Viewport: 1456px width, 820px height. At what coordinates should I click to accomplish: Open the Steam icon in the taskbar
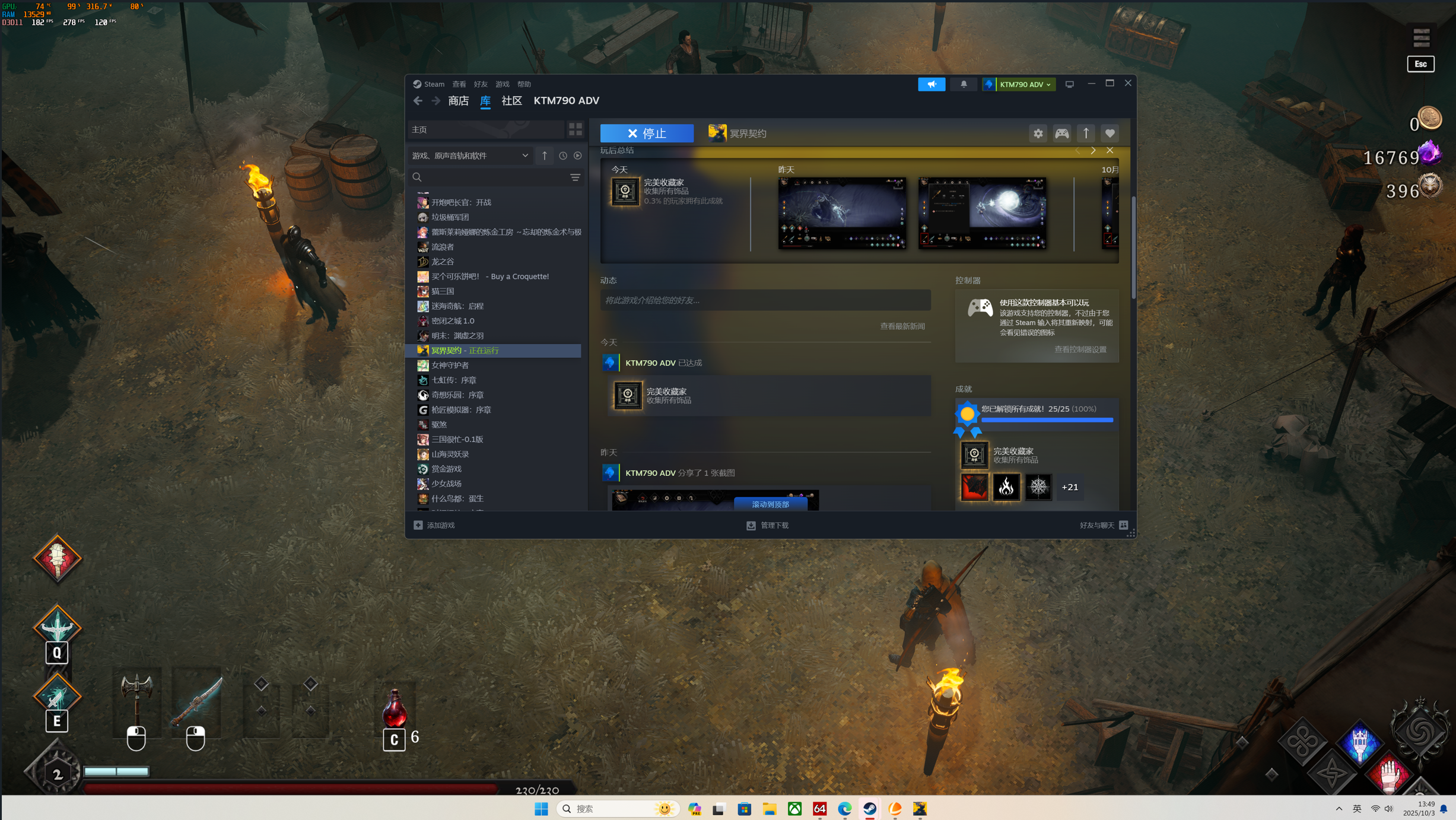click(x=870, y=809)
